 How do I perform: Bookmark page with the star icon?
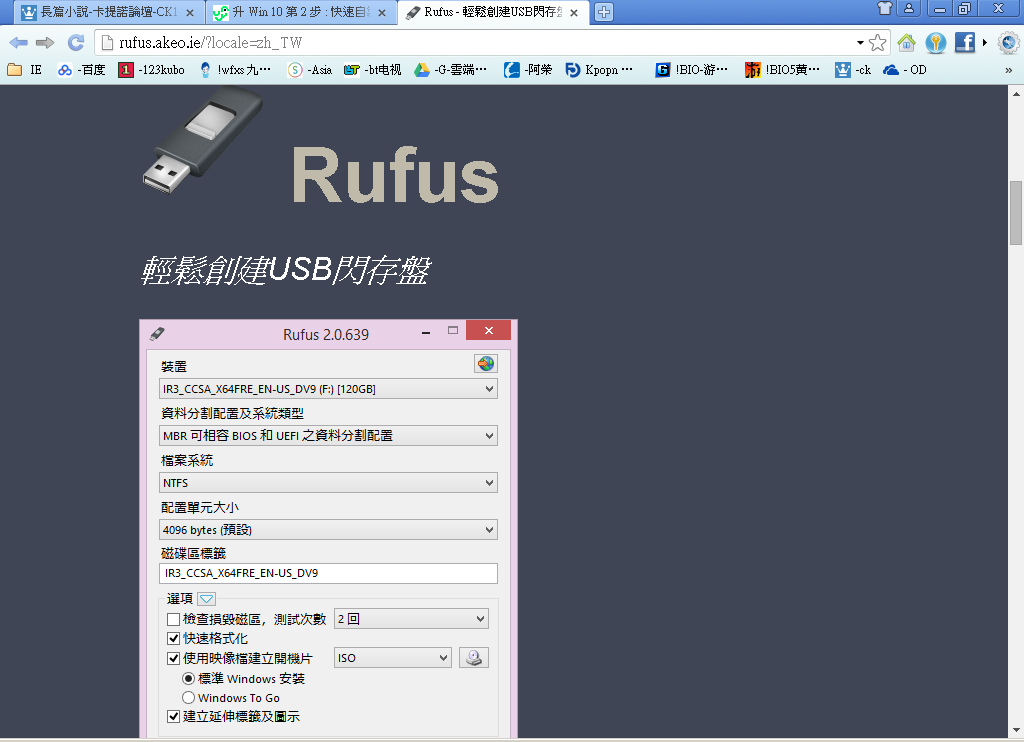pos(878,43)
